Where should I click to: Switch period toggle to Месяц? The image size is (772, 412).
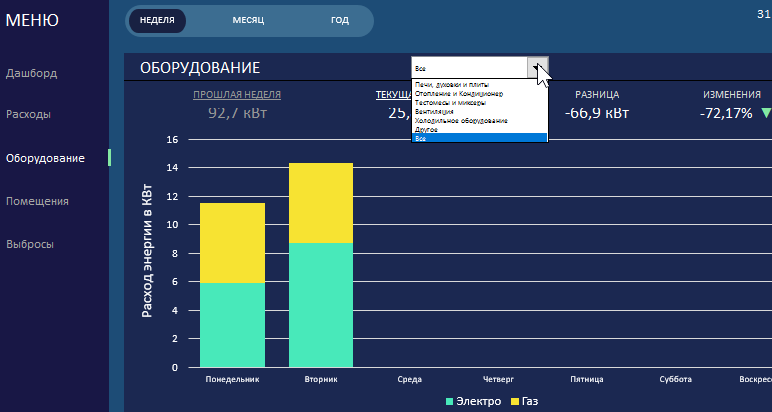(248, 20)
